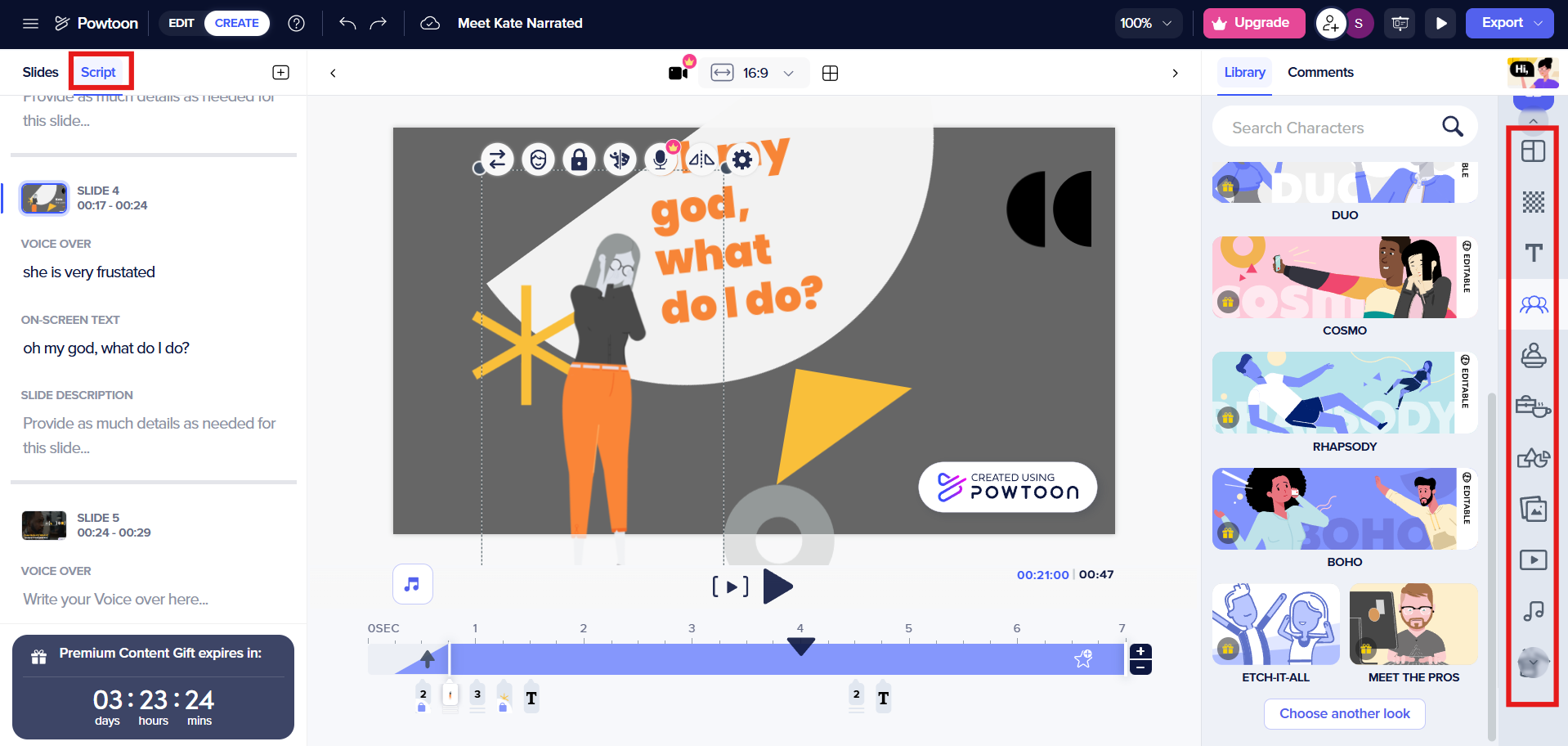Open the presentation player mode icon
The width and height of the screenshot is (1568, 746).
[x=1400, y=23]
